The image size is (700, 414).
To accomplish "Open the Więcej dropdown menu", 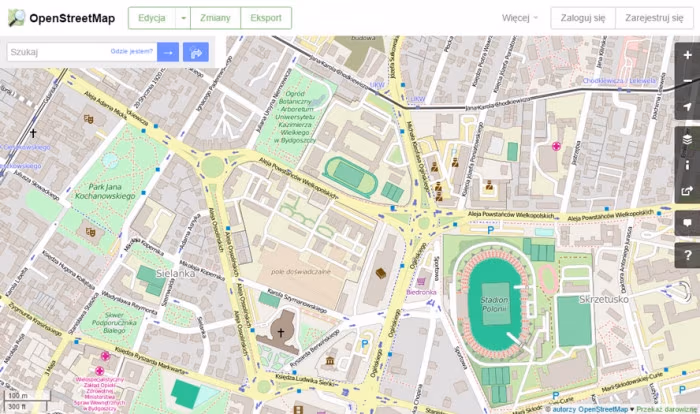I will [x=520, y=18].
